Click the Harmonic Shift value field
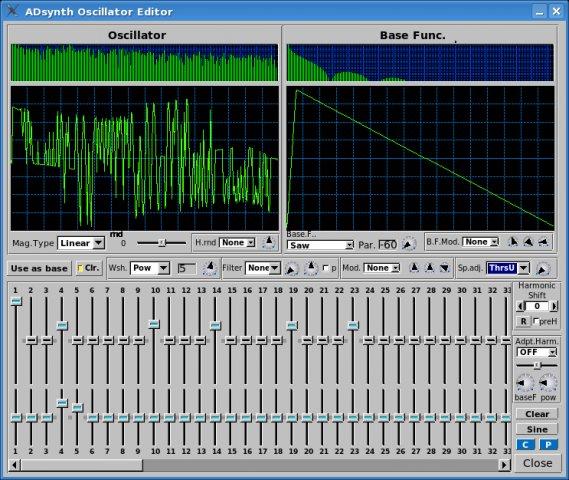This screenshot has height=480, width=569. pos(537,306)
